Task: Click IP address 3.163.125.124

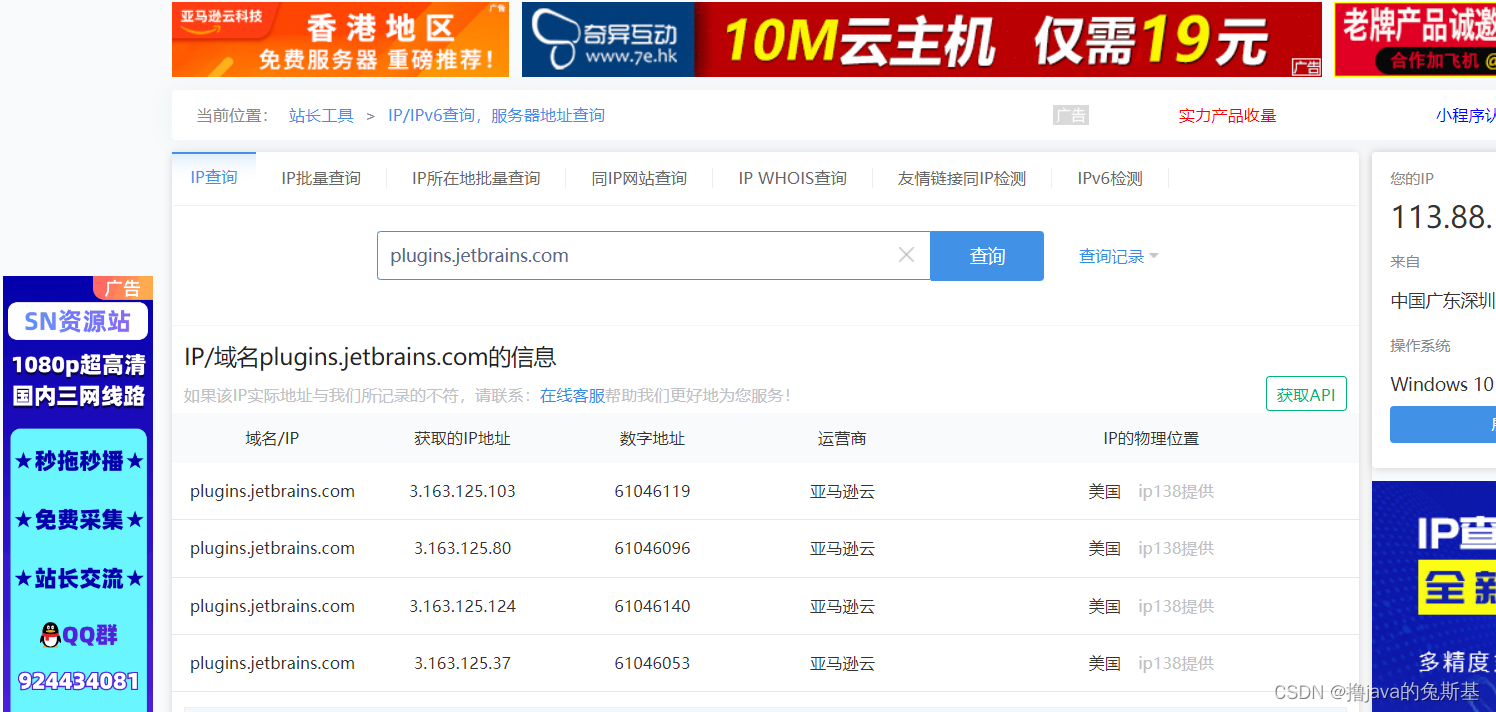Action: pos(462,606)
